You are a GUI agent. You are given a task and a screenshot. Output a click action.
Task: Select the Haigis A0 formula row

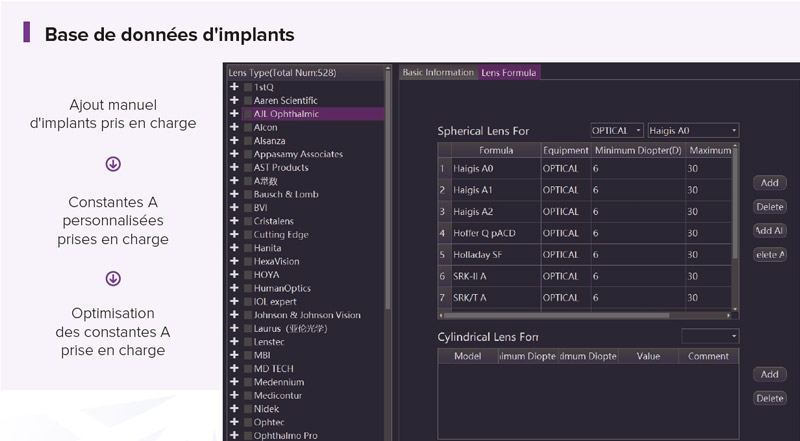(585, 168)
